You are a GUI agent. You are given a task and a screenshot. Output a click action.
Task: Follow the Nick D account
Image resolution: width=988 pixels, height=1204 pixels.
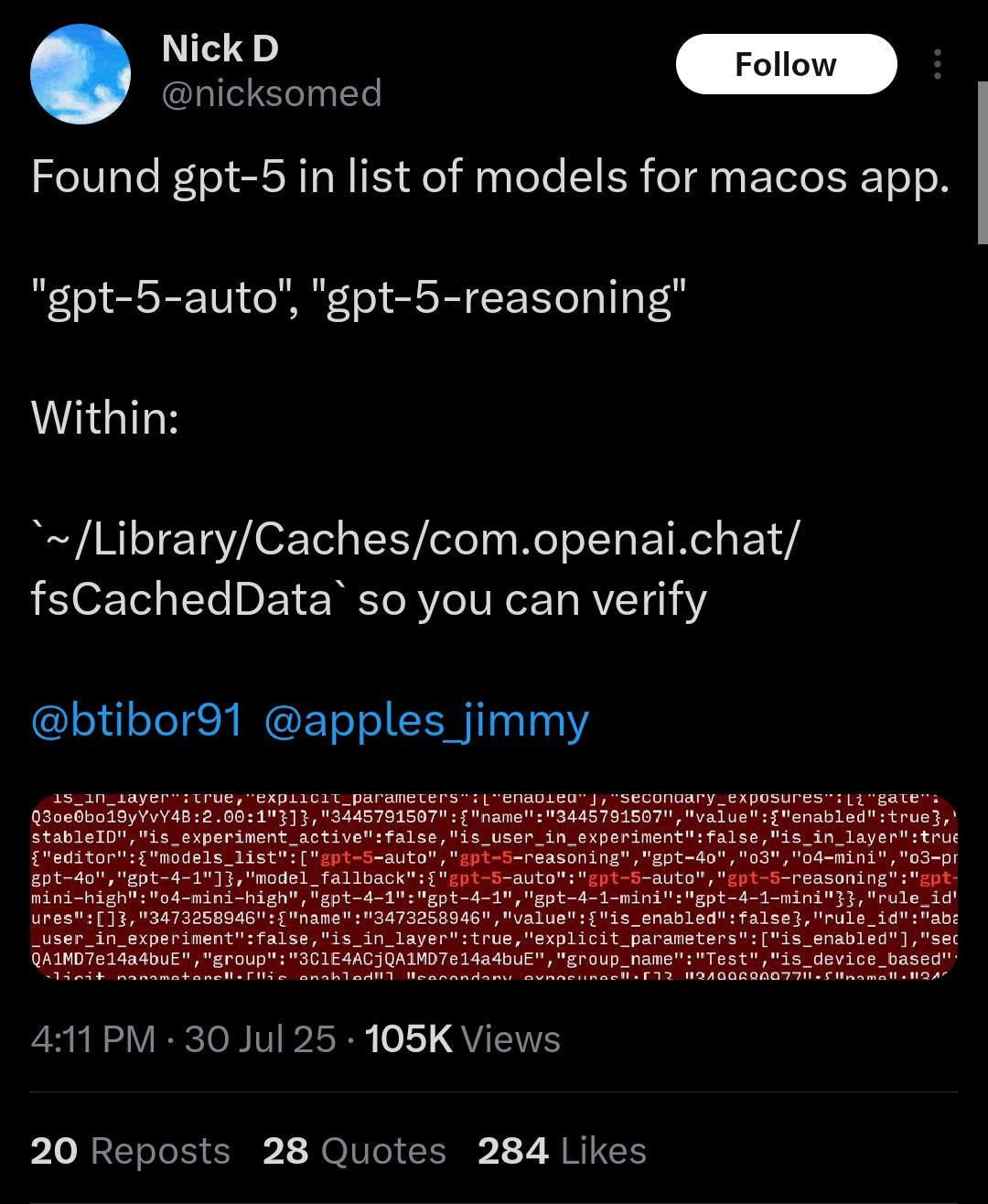pyautogui.click(x=786, y=64)
